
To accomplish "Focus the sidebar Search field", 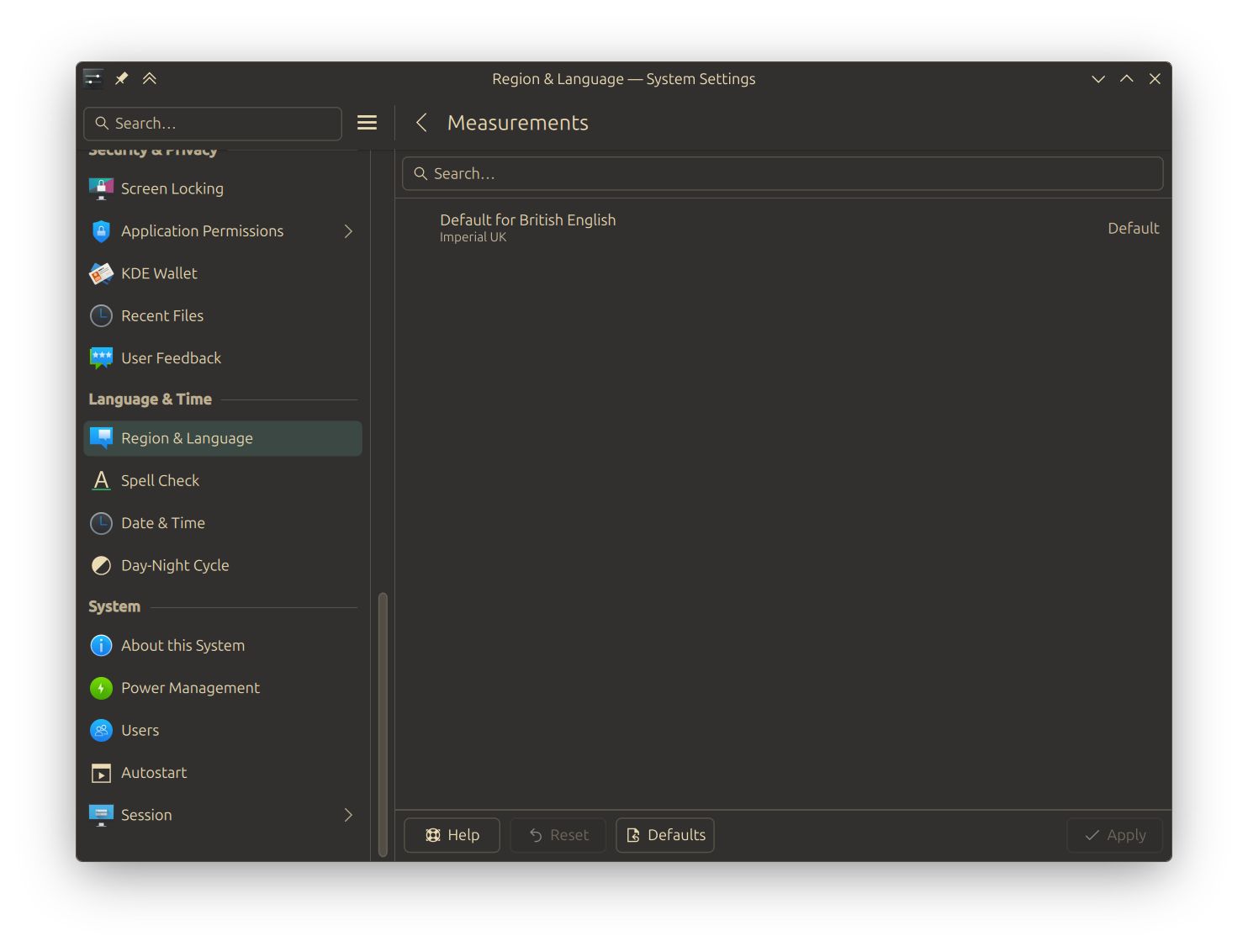I will (213, 124).
